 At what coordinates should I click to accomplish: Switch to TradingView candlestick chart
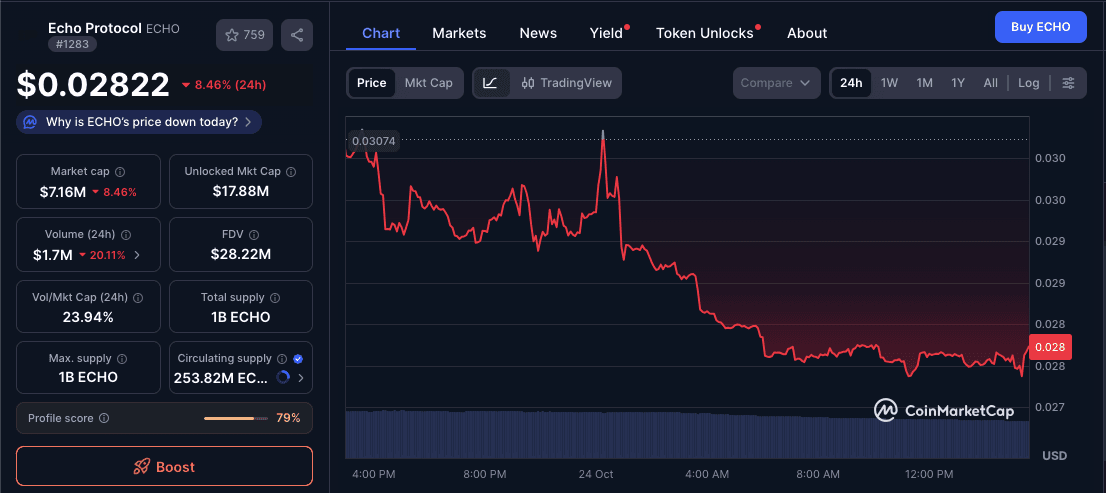pos(566,83)
